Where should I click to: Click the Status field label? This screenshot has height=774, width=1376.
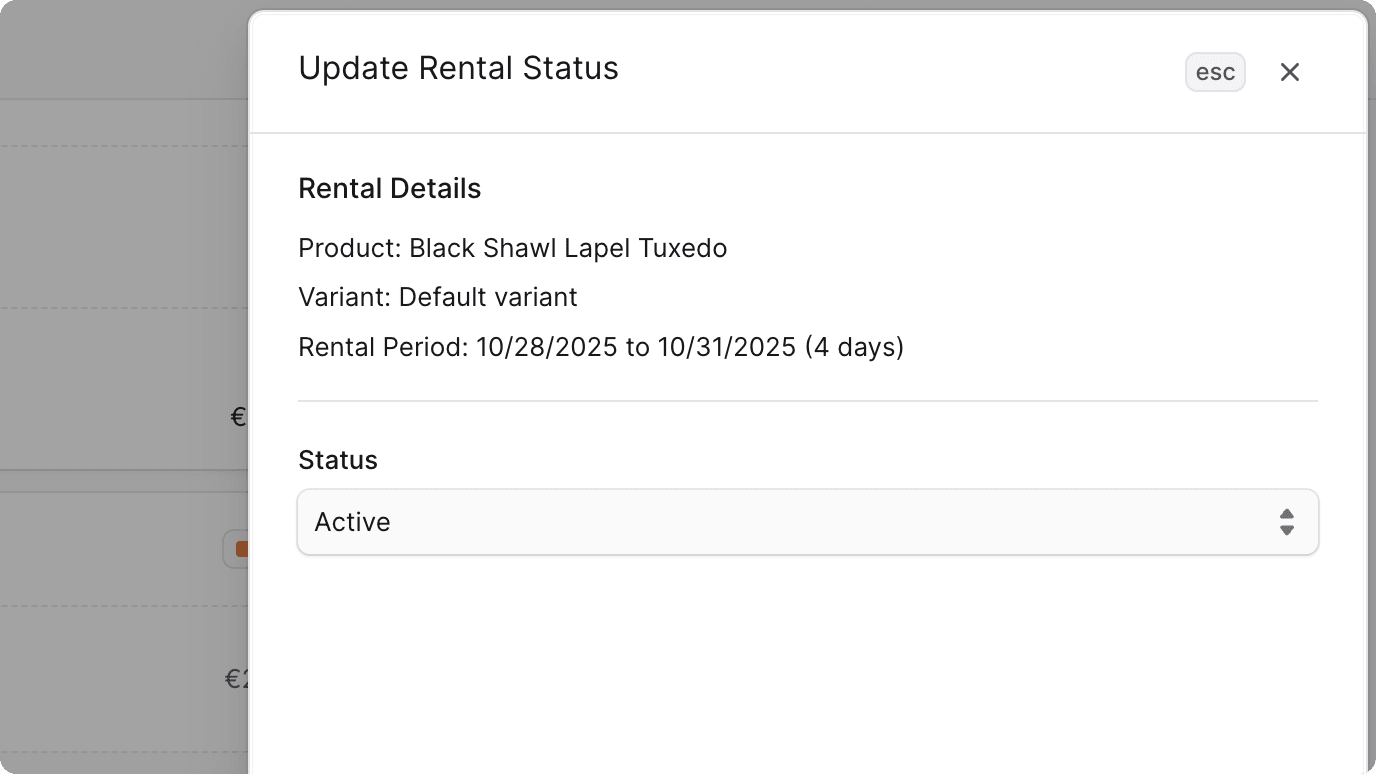(x=337, y=459)
